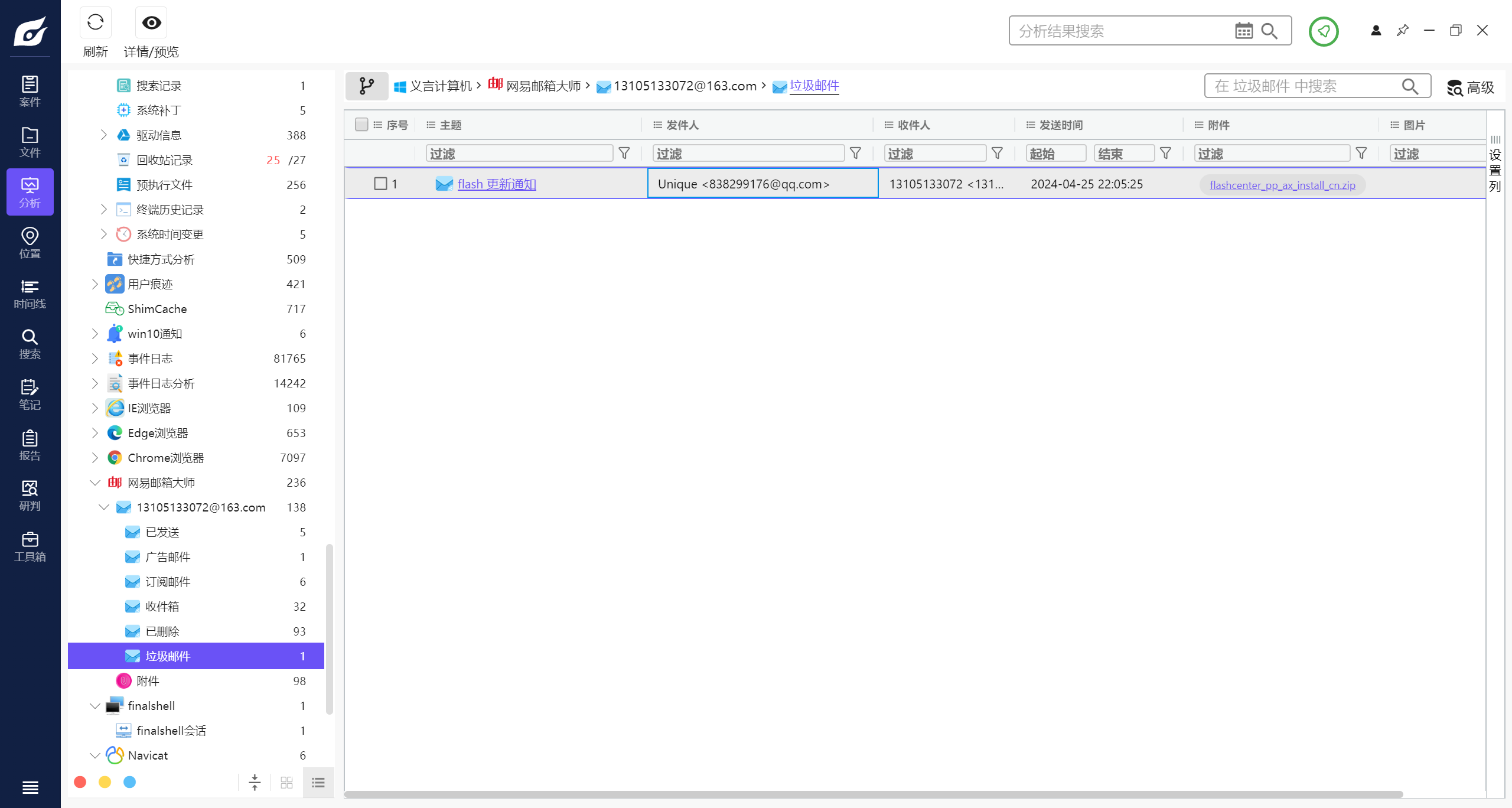Click the red color dot at the bottom
The height and width of the screenshot is (808, 1512).
coord(80,782)
